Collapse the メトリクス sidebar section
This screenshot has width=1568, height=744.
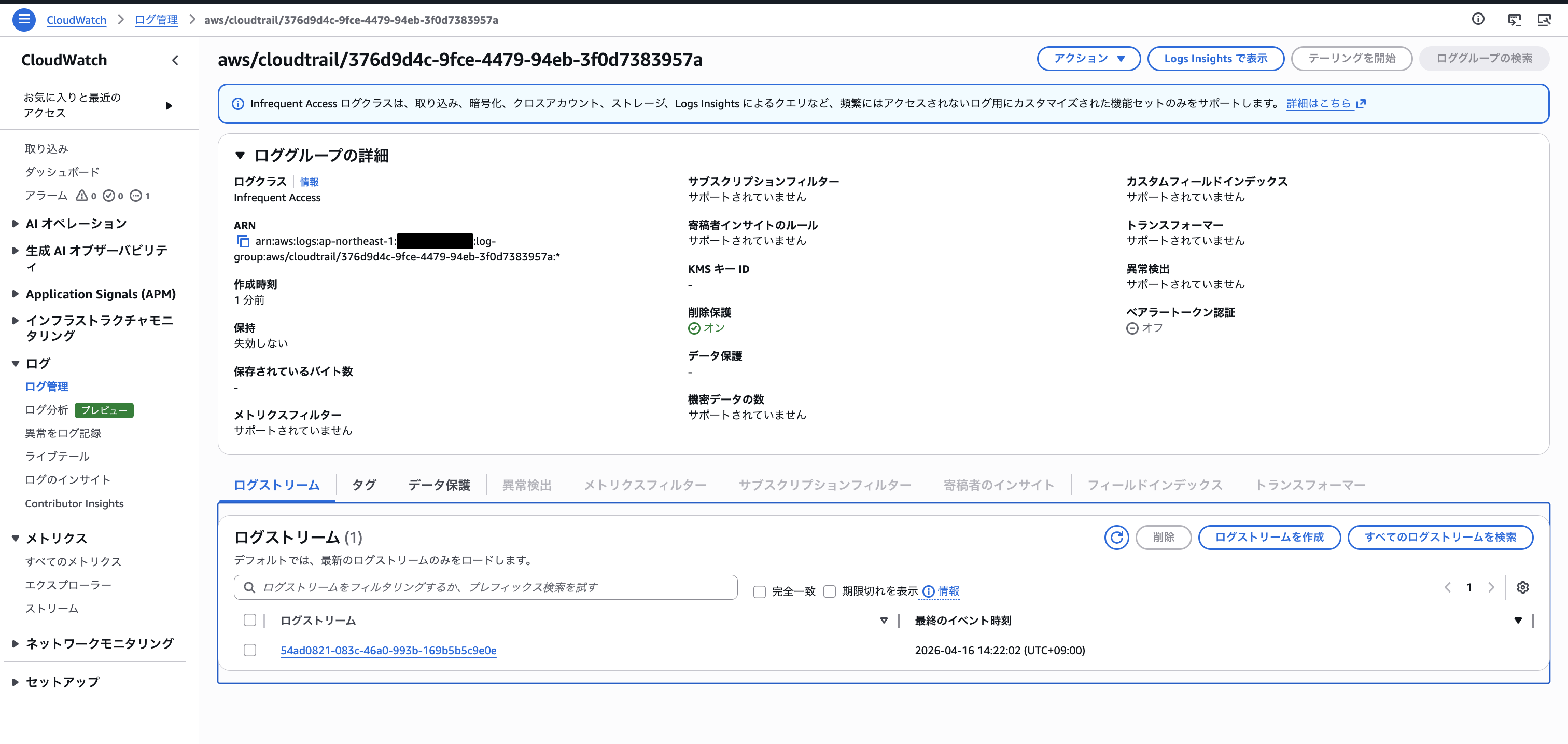pyautogui.click(x=16, y=538)
